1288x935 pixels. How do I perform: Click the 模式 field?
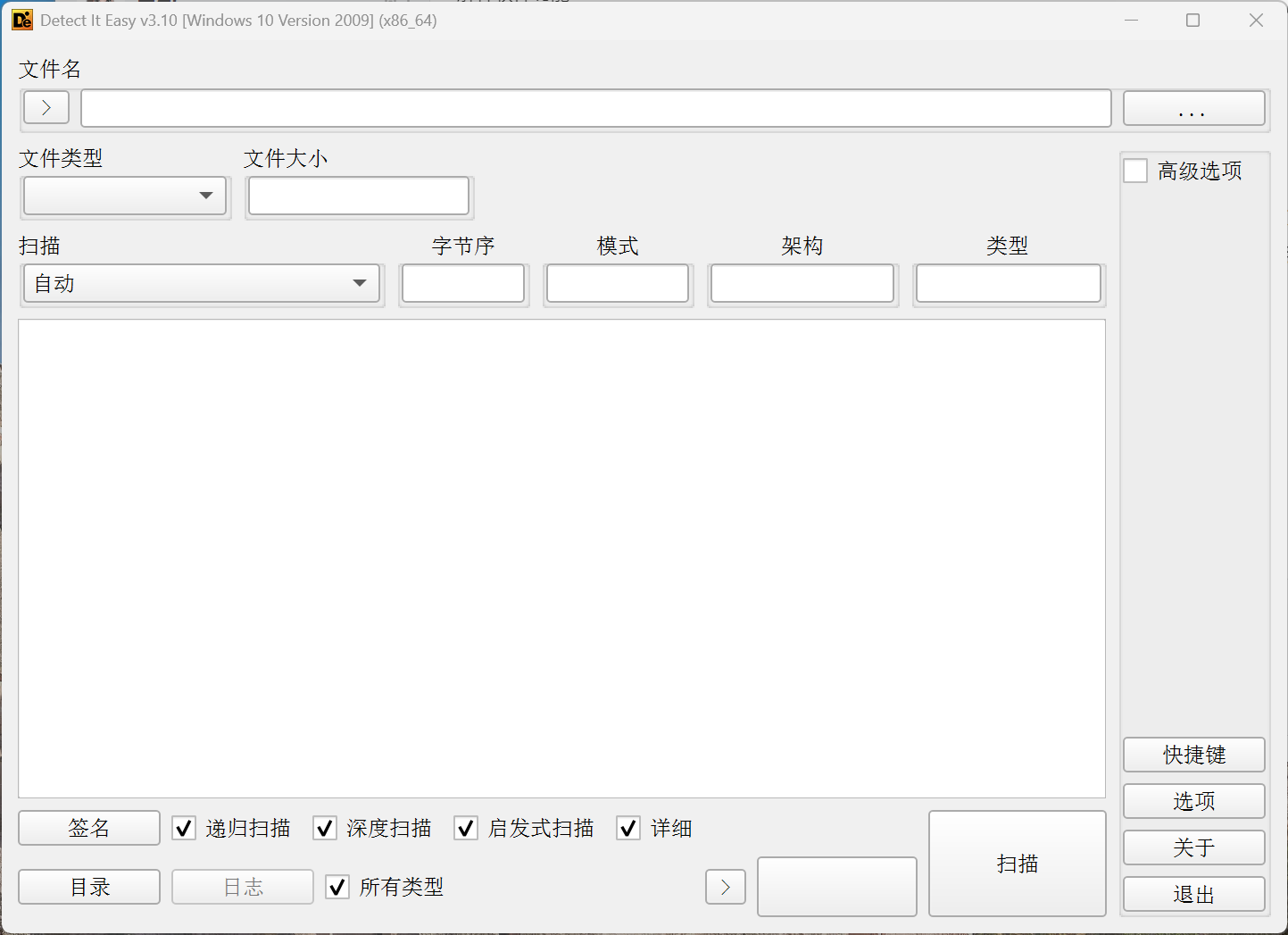click(x=618, y=283)
